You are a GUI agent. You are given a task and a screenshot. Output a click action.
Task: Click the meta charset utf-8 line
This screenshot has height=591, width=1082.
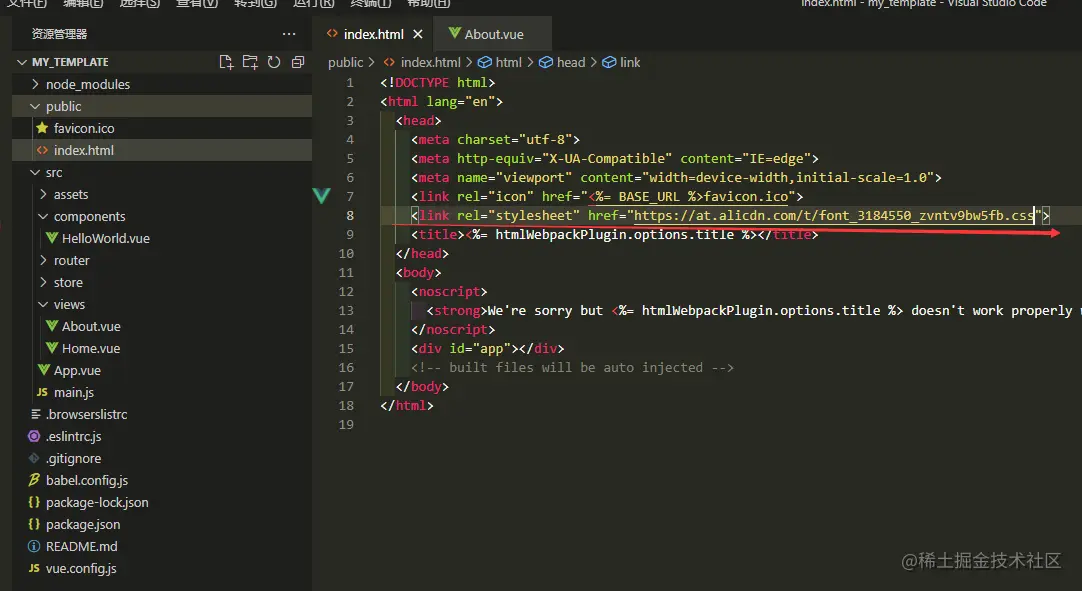[495, 139]
